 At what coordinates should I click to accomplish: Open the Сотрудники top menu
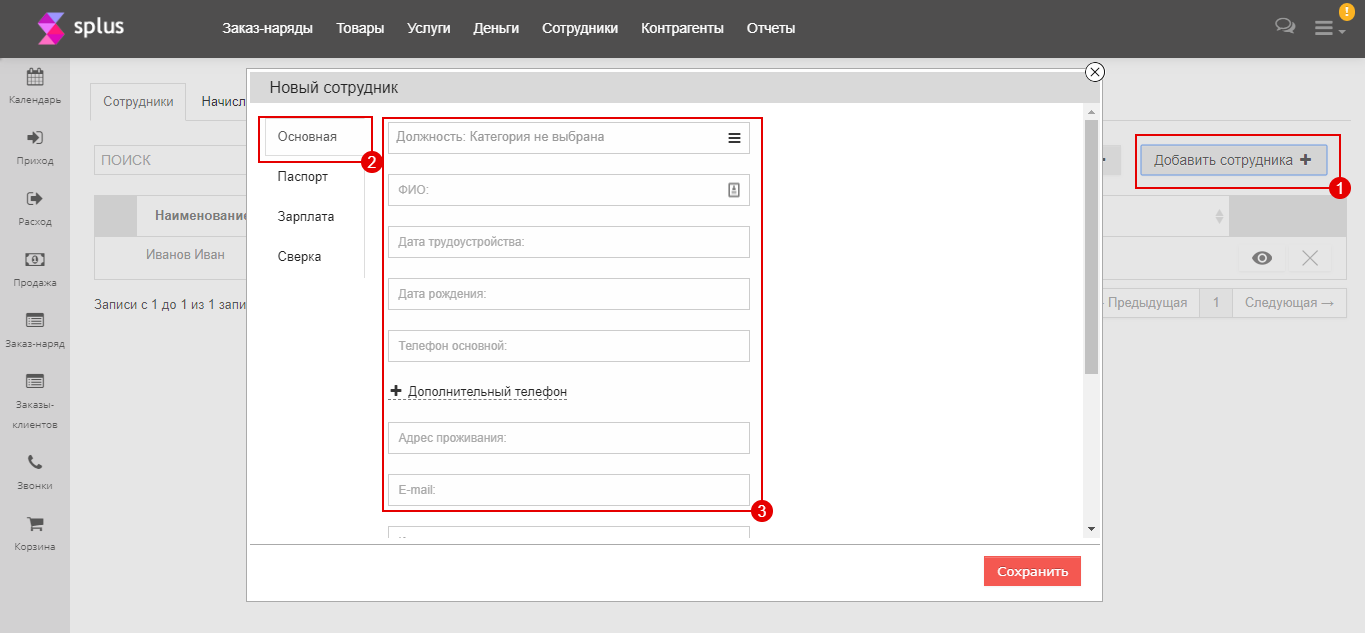[x=580, y=28]
